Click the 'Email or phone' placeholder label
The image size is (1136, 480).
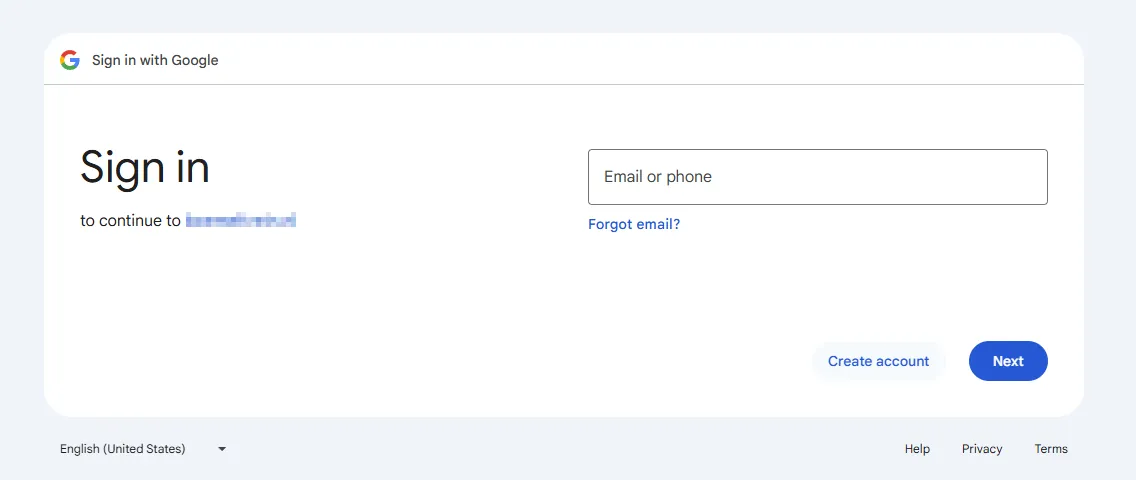658,177
